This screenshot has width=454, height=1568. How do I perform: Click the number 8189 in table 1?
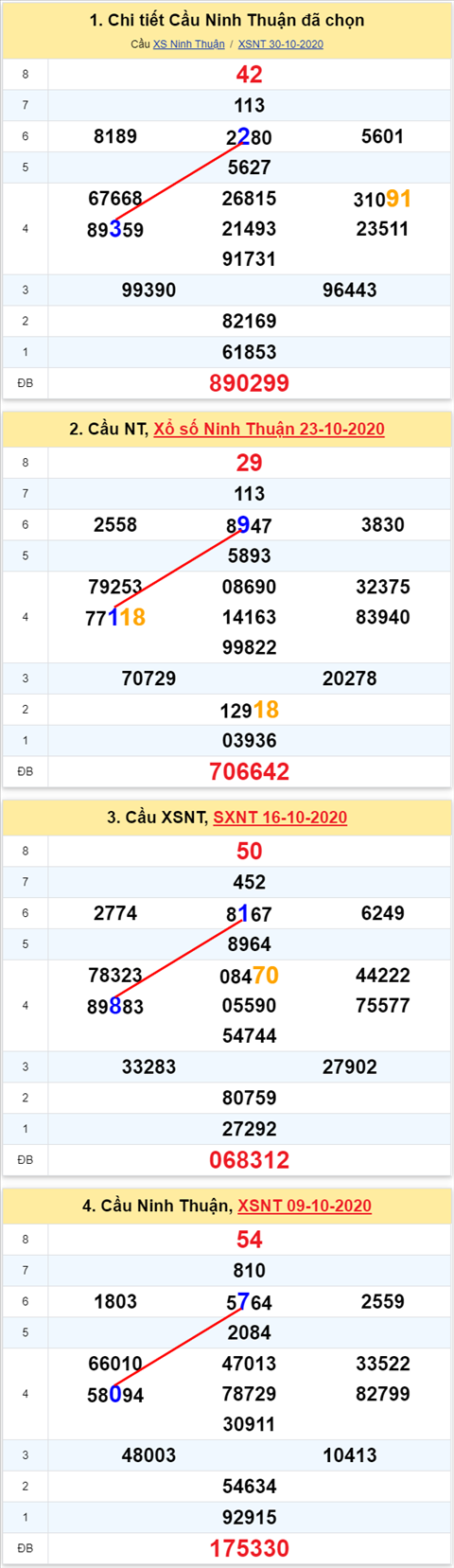[x=115, y=136]
